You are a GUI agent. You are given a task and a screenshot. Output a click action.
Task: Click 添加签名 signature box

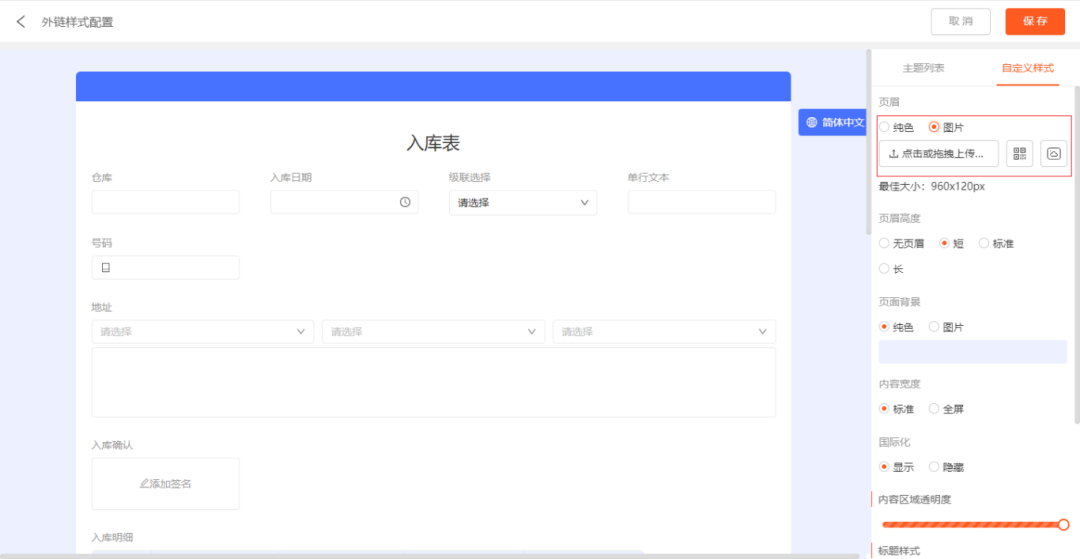click(165, 483)
